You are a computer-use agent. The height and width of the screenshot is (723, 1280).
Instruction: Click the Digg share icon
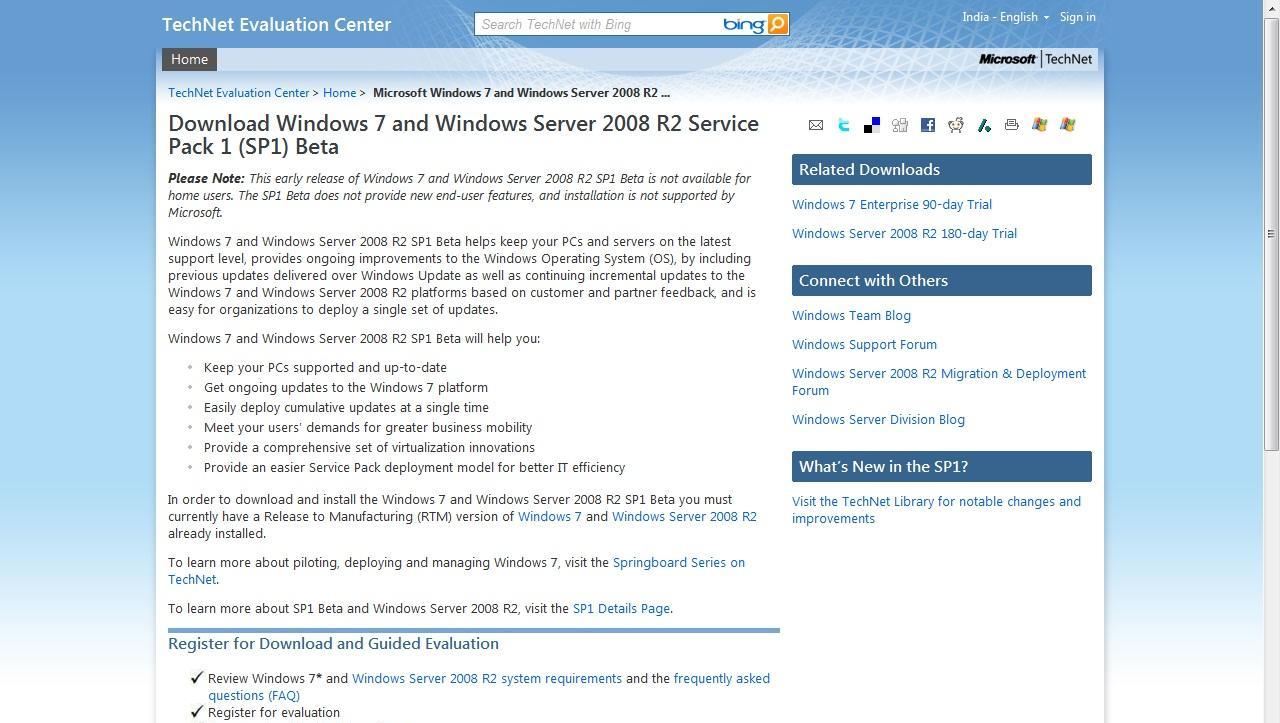(x=900, y=125)
